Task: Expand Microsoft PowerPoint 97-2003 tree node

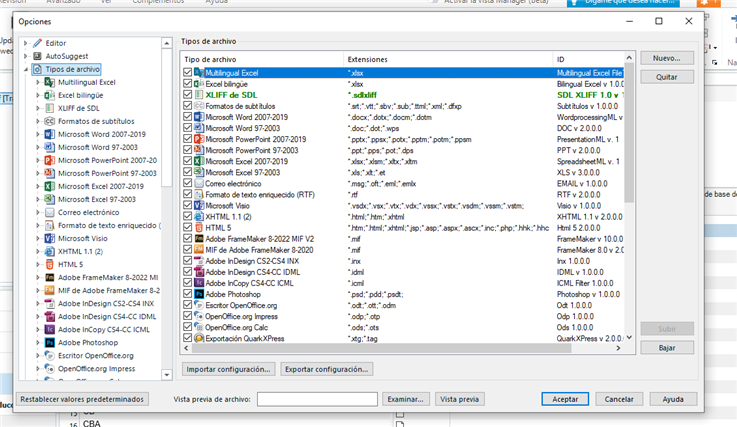Action: [x=38, y=173]
